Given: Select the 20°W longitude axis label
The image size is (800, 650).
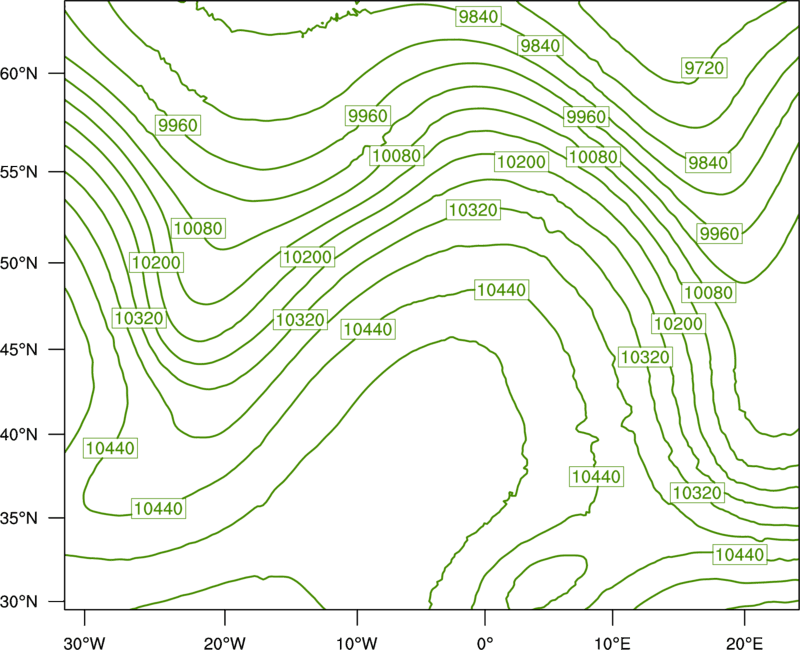Looking at the screenshot, I should (x=225, y=643).
